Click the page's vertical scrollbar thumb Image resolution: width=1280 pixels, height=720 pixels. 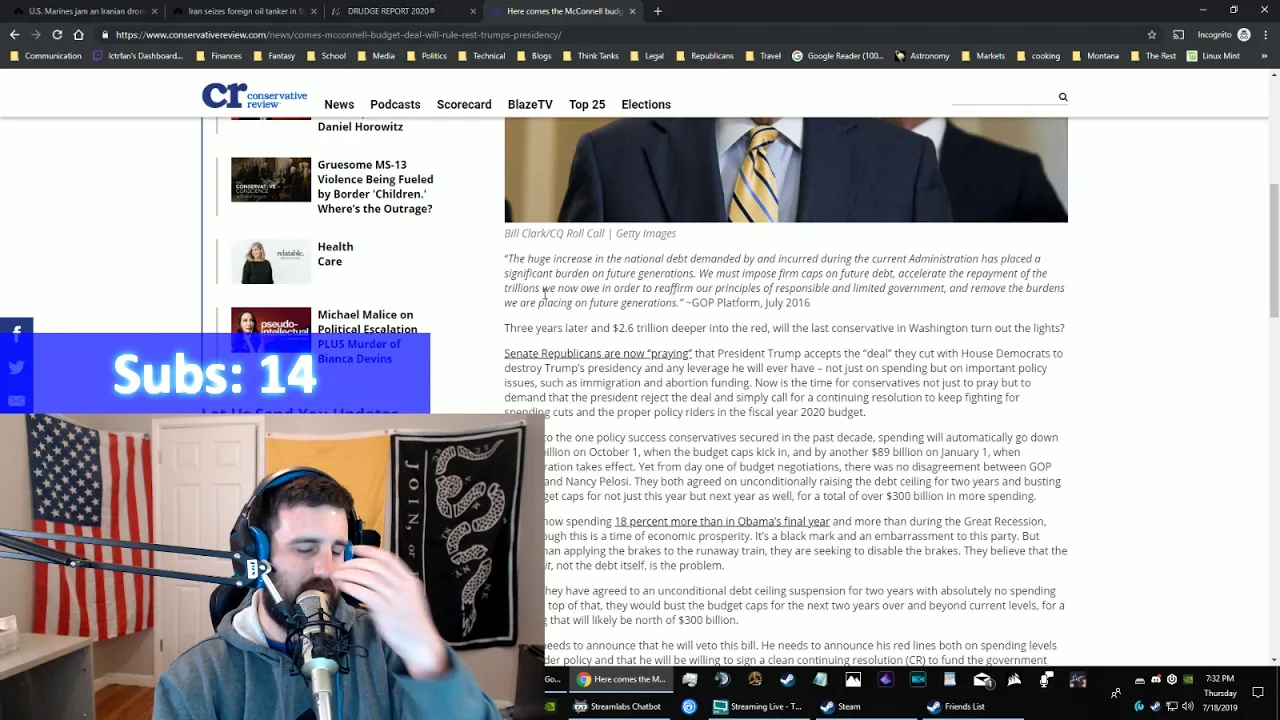(1273, 250)
